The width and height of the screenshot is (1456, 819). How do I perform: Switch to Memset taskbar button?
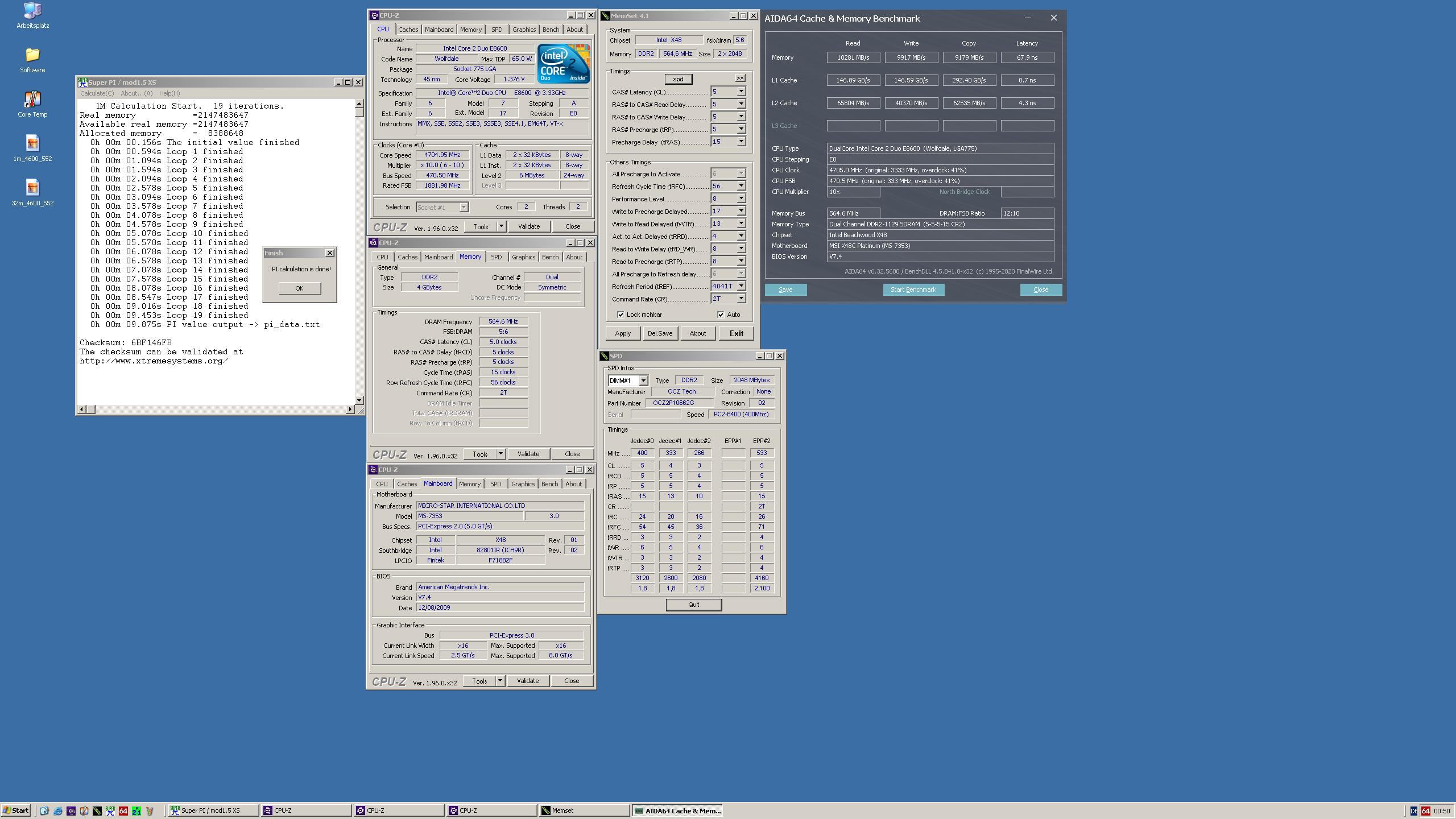click(584, 810)
